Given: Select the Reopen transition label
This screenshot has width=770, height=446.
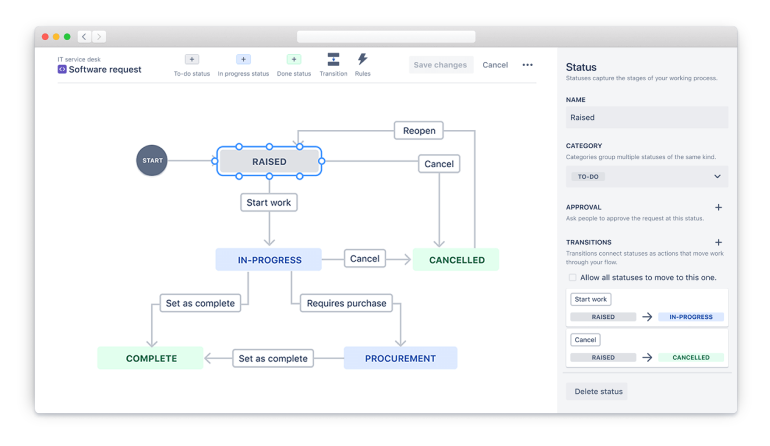Looking at the screenshot, I should pos(417,131).
